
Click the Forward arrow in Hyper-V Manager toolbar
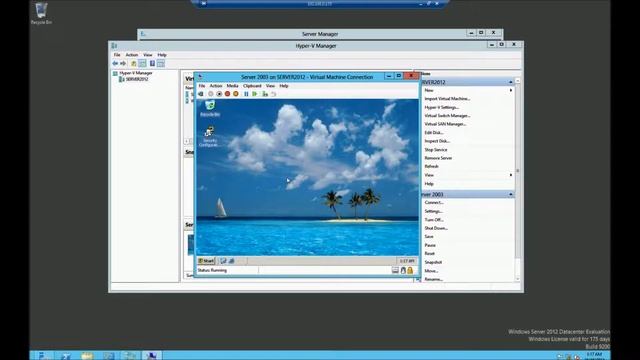point(123,63)
